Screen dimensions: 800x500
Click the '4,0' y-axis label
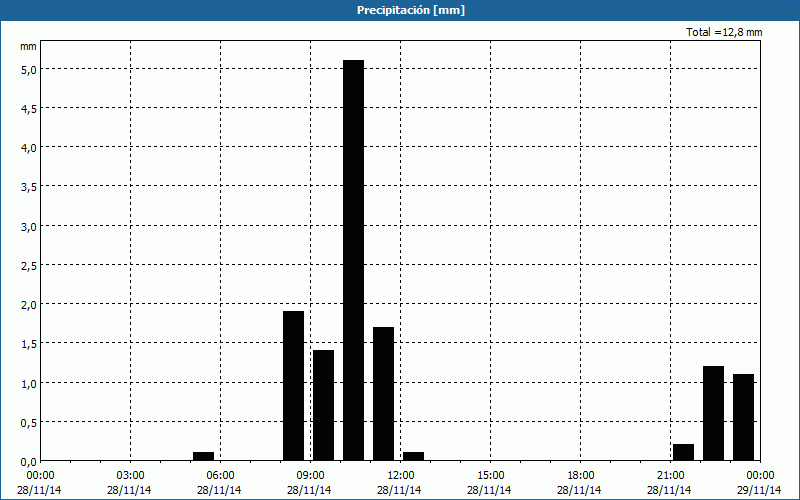click(29, 148)
